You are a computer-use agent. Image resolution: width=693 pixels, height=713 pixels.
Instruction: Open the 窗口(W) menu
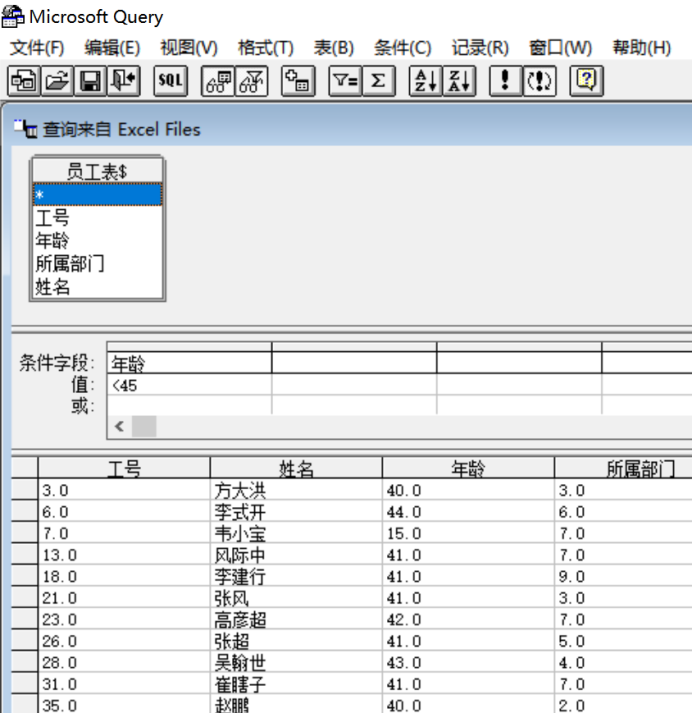click(560, 48)
